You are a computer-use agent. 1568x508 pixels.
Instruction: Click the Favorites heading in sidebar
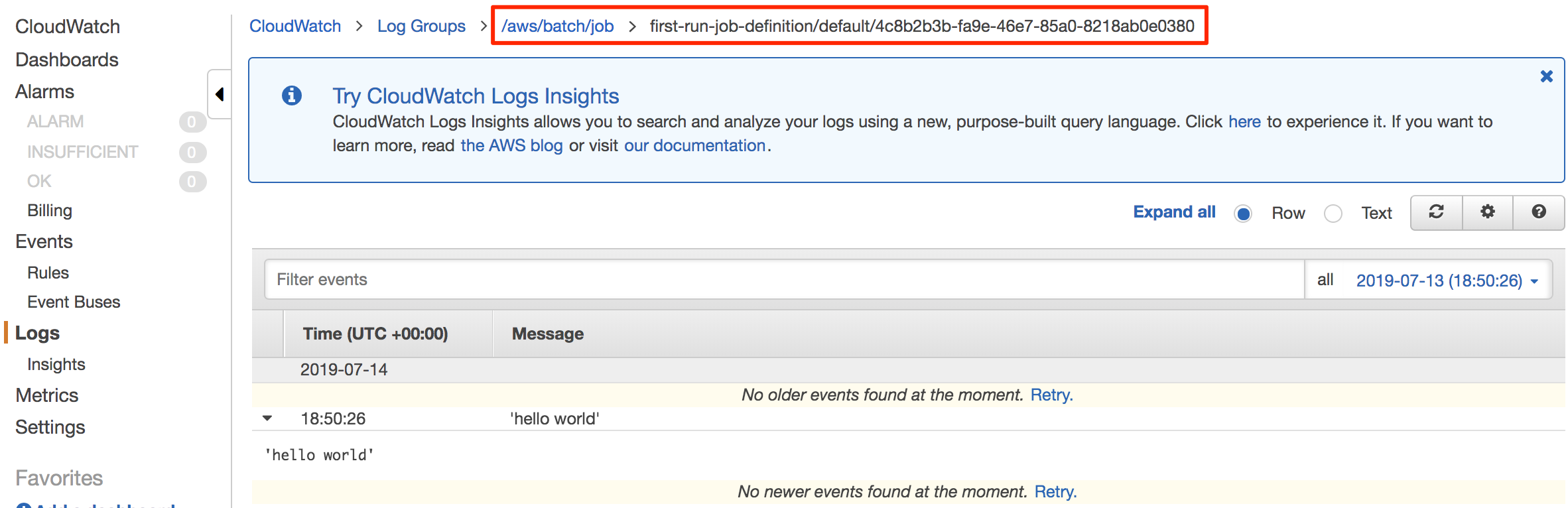pyautogui.click(x=59, y=478)
